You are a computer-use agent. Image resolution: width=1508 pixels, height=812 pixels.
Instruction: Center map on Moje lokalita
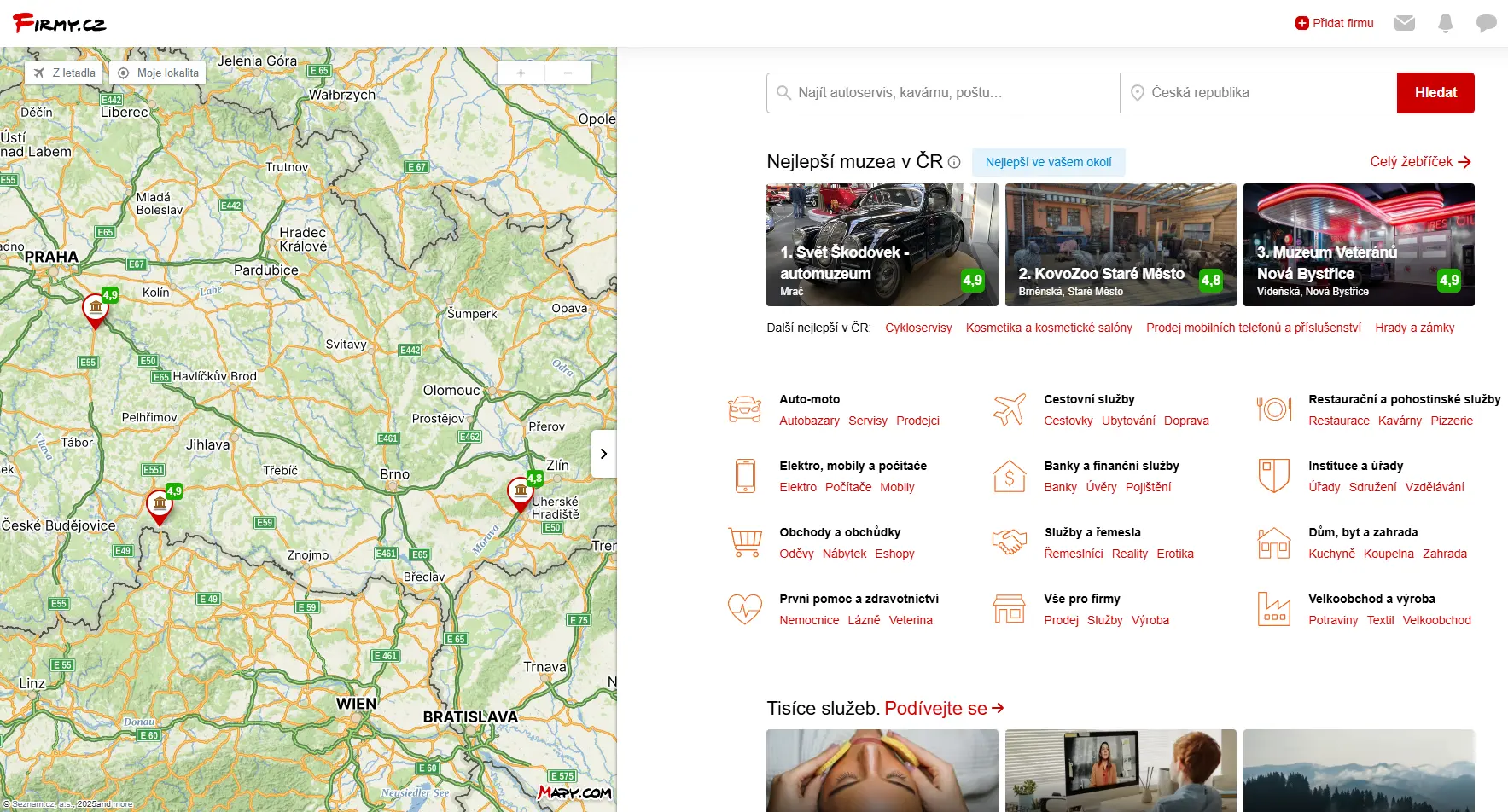coord(158,72)
